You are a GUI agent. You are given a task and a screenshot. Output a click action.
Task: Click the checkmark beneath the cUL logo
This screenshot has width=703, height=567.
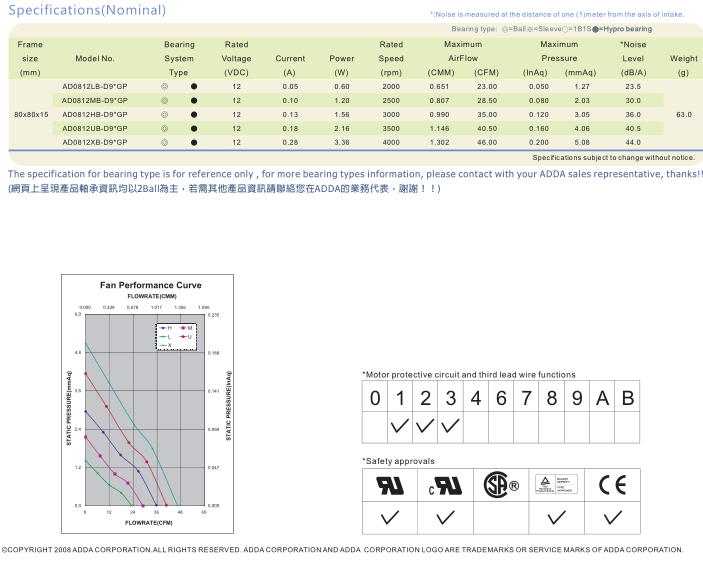pos(446,517)
